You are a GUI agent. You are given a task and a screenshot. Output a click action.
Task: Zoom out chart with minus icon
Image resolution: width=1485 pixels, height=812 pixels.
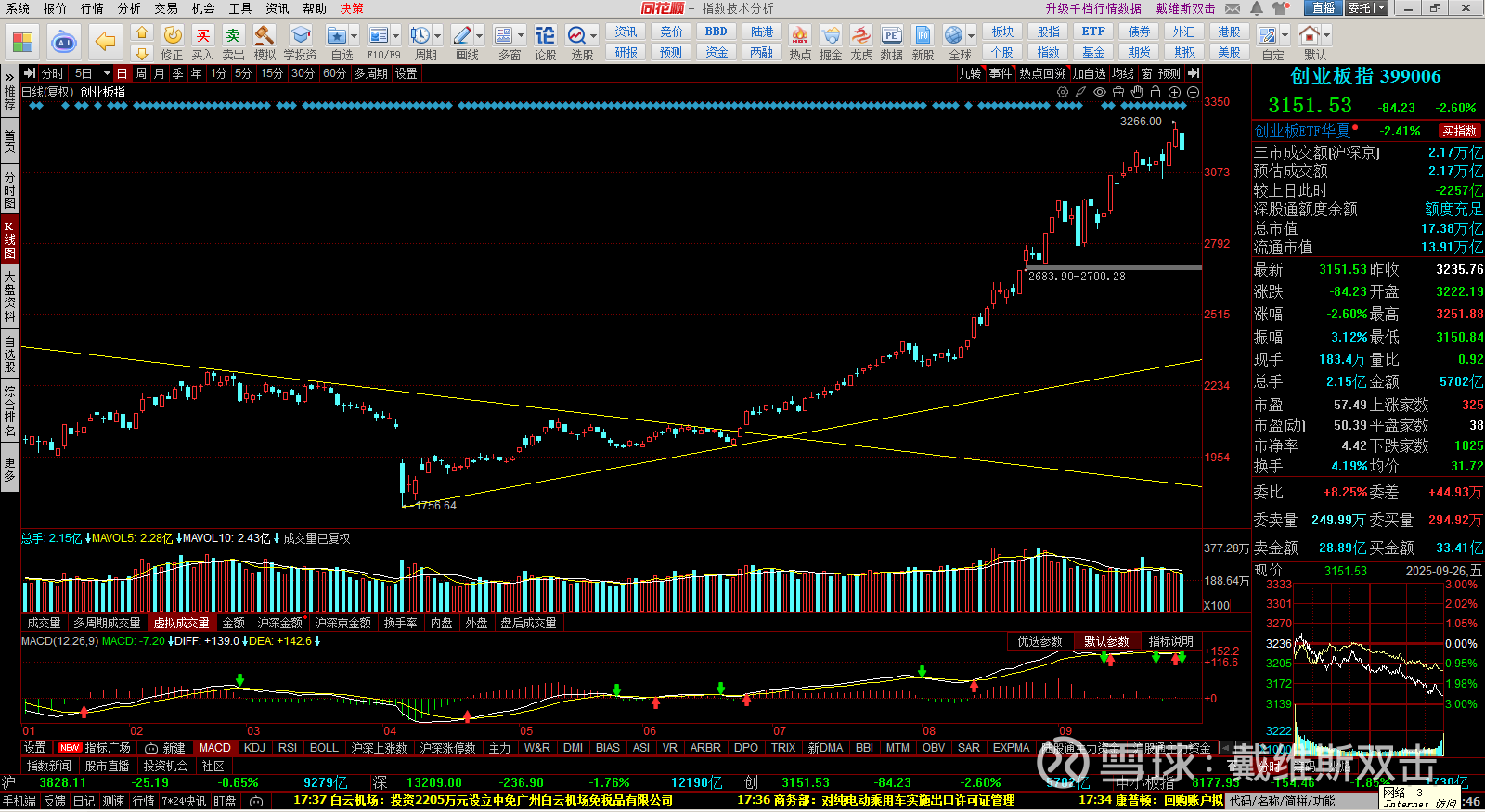(1193, 92)
